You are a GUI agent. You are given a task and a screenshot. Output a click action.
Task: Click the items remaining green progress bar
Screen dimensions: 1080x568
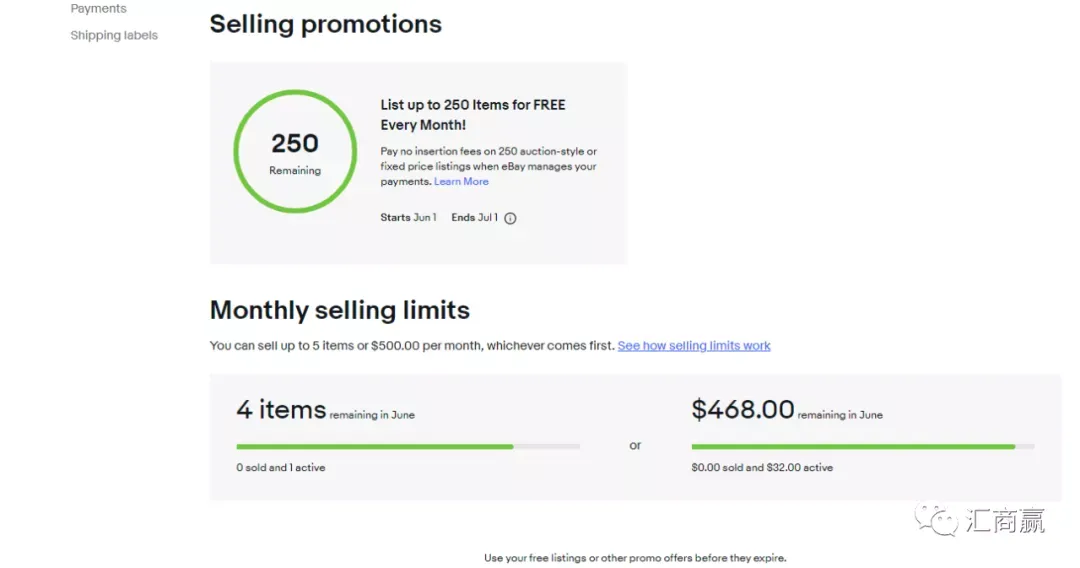[x=408, y=447]
